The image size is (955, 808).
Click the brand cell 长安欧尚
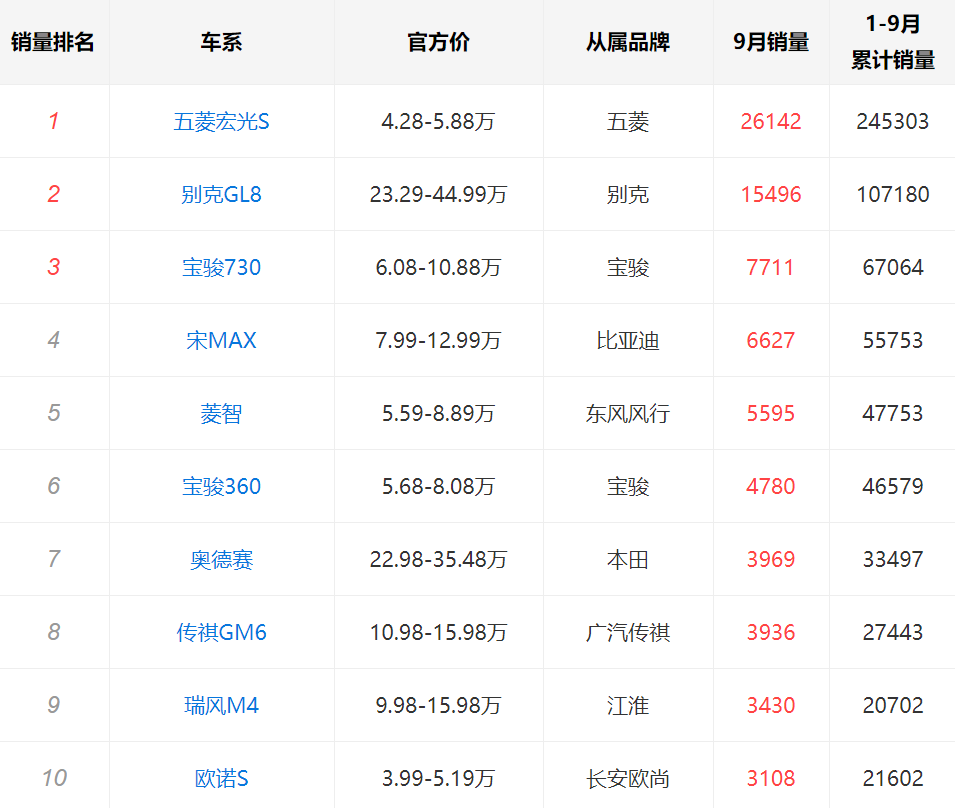(628, 779)
